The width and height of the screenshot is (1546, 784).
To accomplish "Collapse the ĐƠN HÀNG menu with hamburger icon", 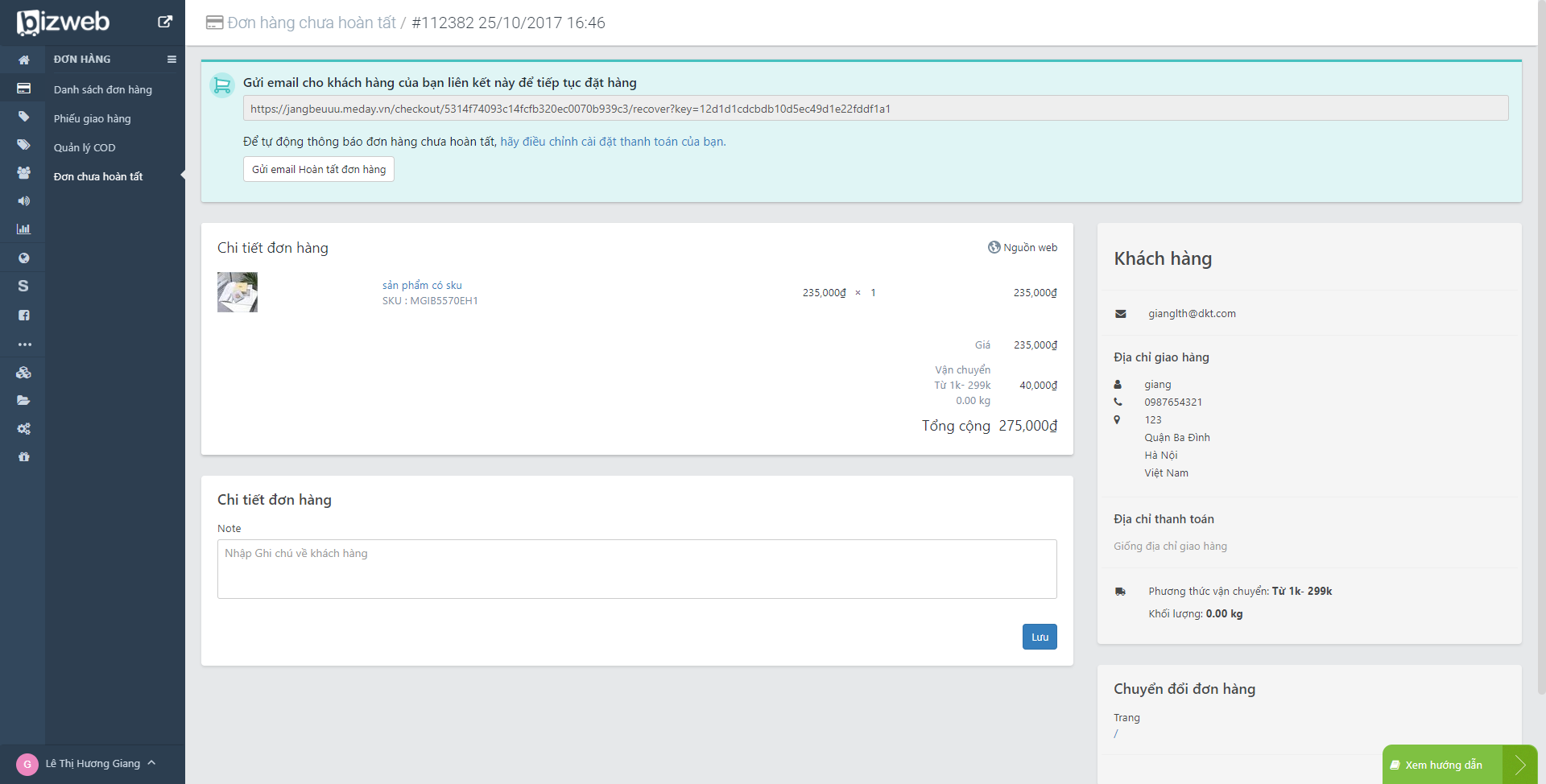I will [x=172, y=60].
